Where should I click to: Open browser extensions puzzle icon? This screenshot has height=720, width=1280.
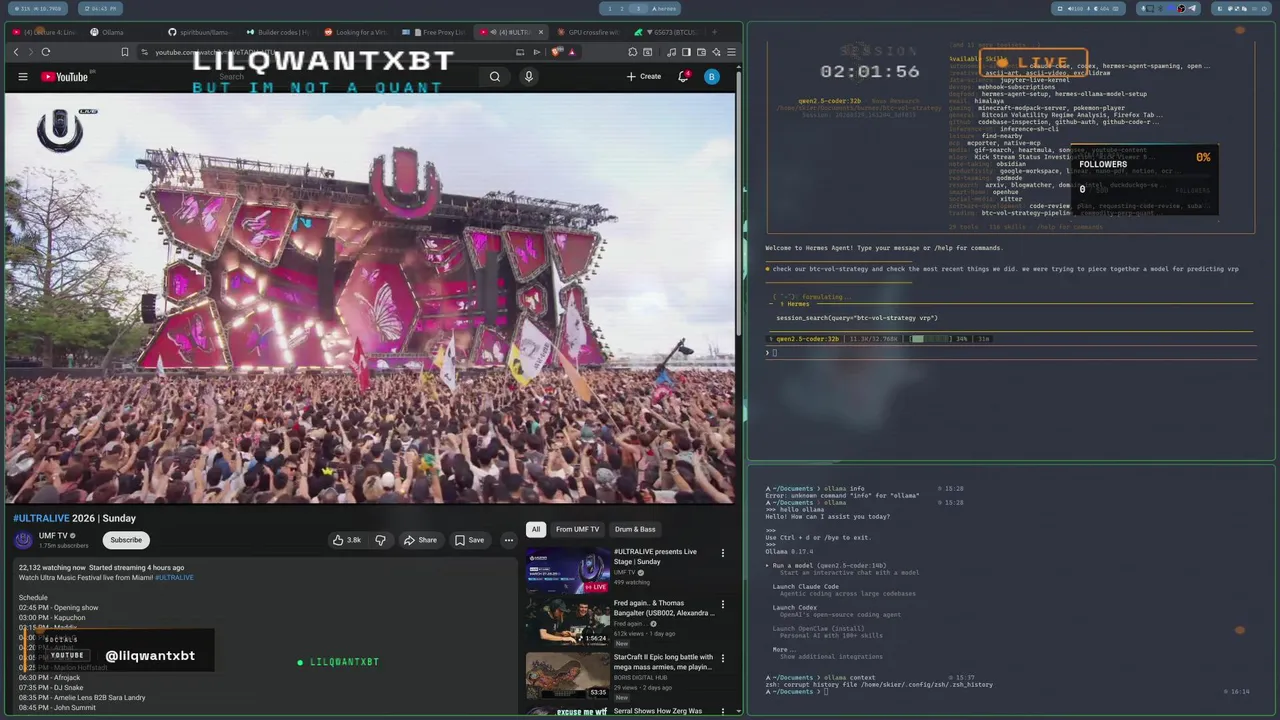[x=633, y=52]
